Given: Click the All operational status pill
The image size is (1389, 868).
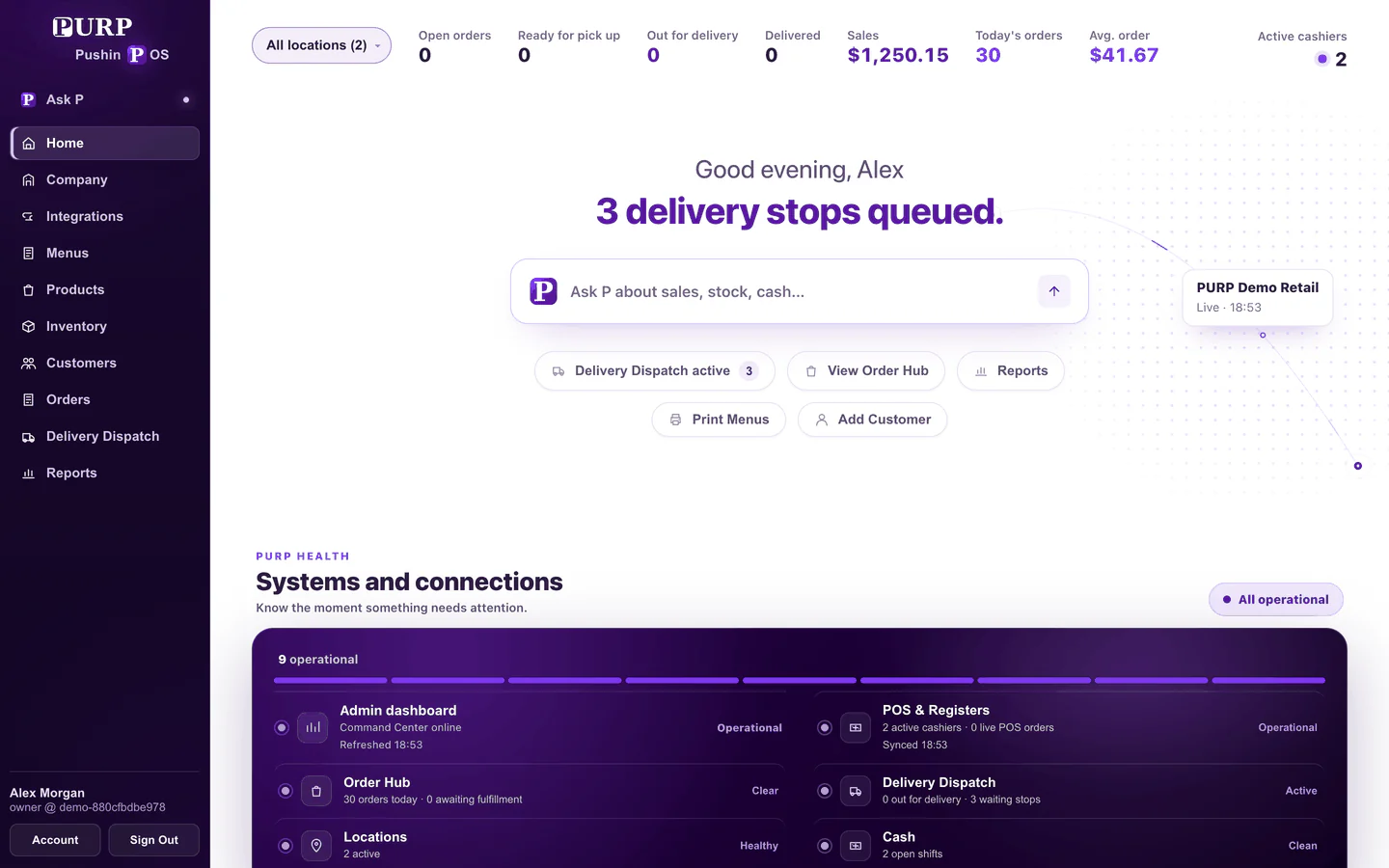Looking at the screenshot, I should coord(1276,600).
